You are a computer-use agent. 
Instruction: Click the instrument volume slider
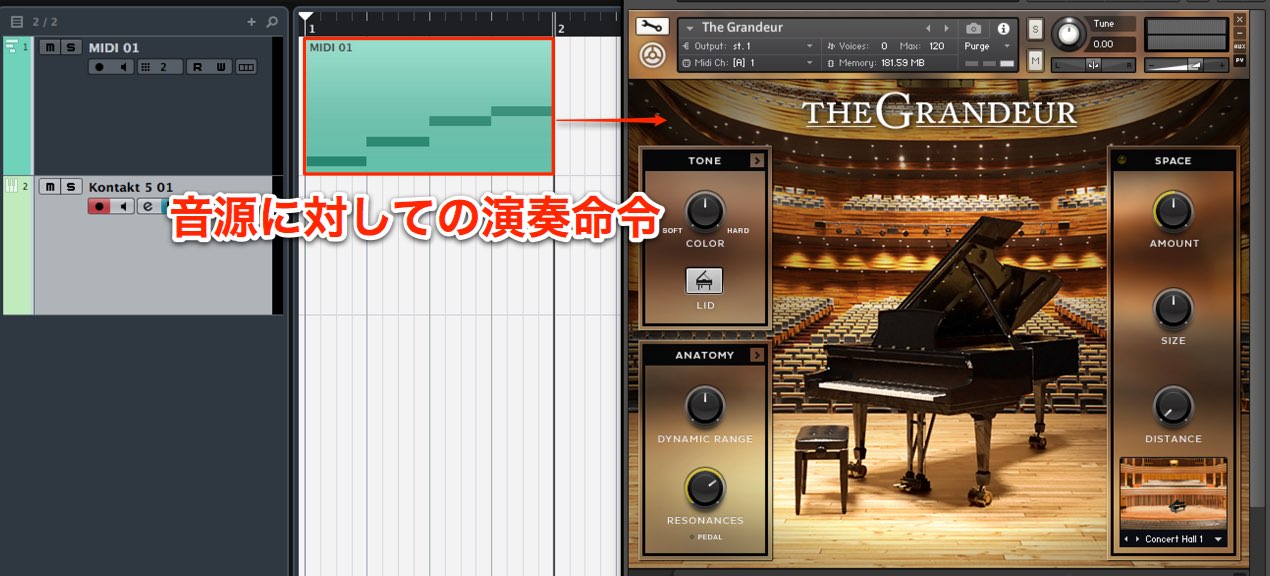[1185, 64]
